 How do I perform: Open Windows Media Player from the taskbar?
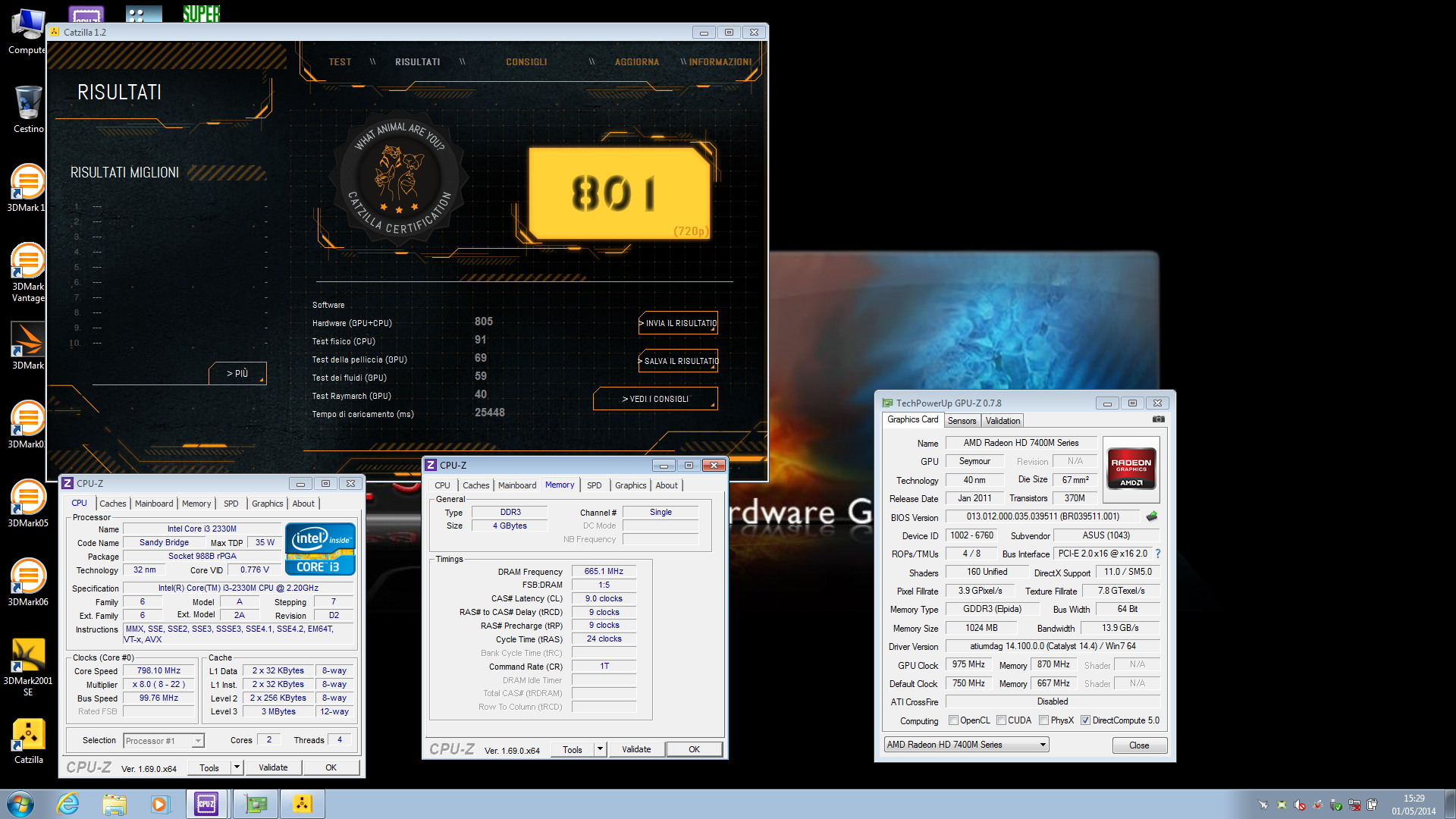pyautogui.click(x=160, y=804)
